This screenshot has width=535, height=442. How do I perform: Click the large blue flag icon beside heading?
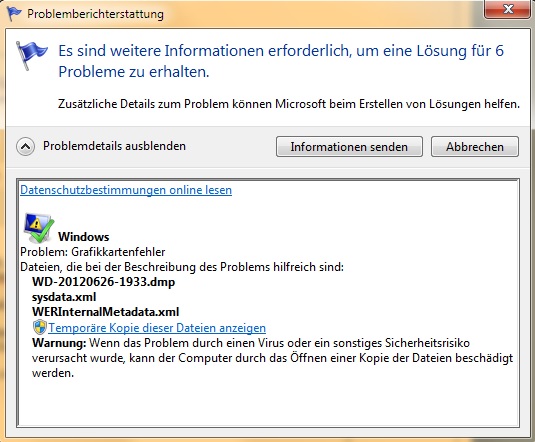pyautogui.click(x=31, y=56)
